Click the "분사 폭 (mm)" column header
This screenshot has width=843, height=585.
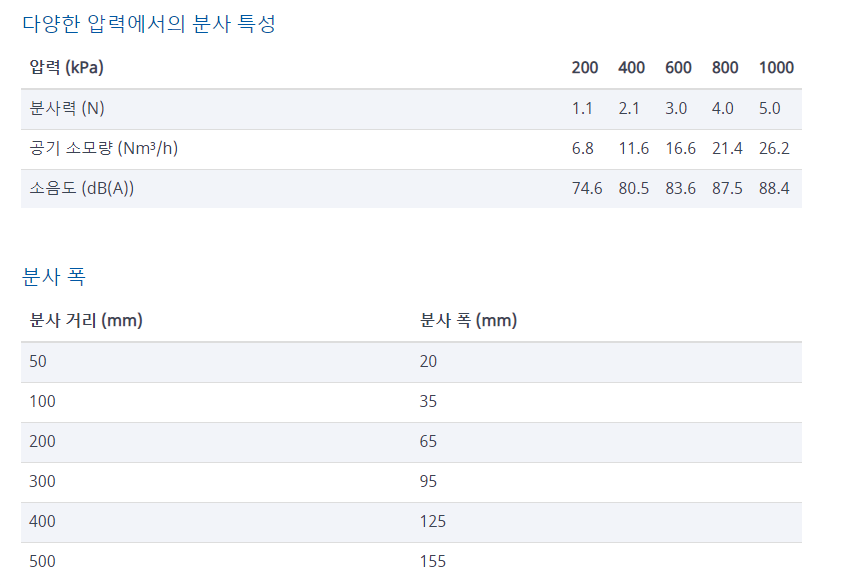point(468,321)
